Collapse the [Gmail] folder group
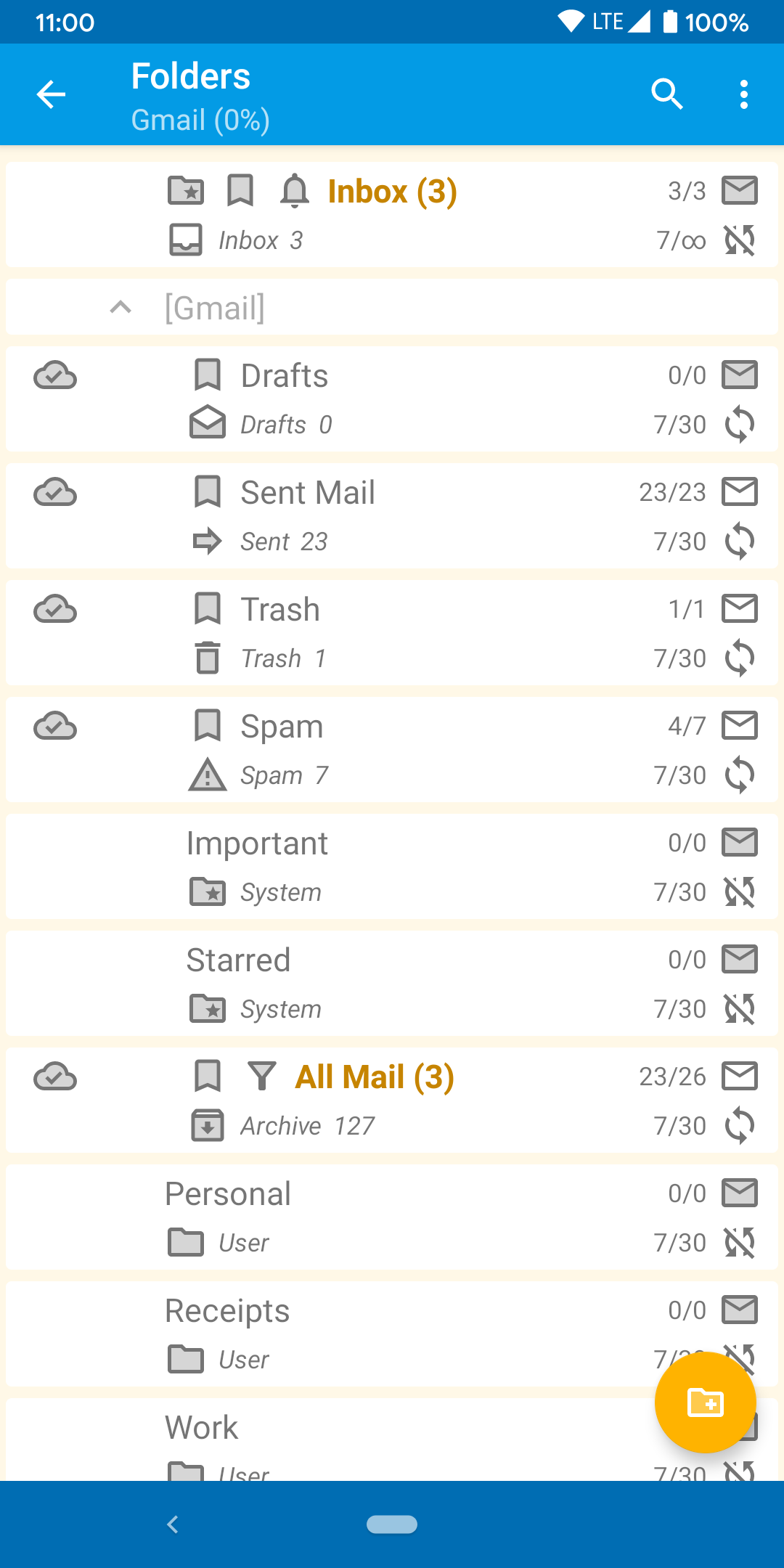The width and height of the screenshot is (784, 1568). click(x=121, y=308)
